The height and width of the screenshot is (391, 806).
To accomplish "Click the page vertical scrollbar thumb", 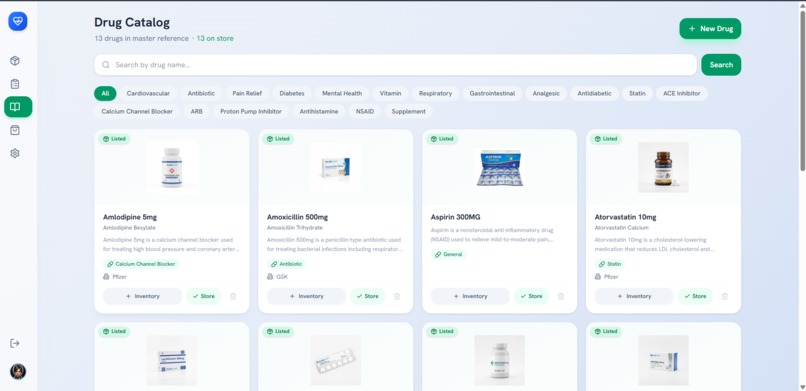I will (x=802, y=90).
